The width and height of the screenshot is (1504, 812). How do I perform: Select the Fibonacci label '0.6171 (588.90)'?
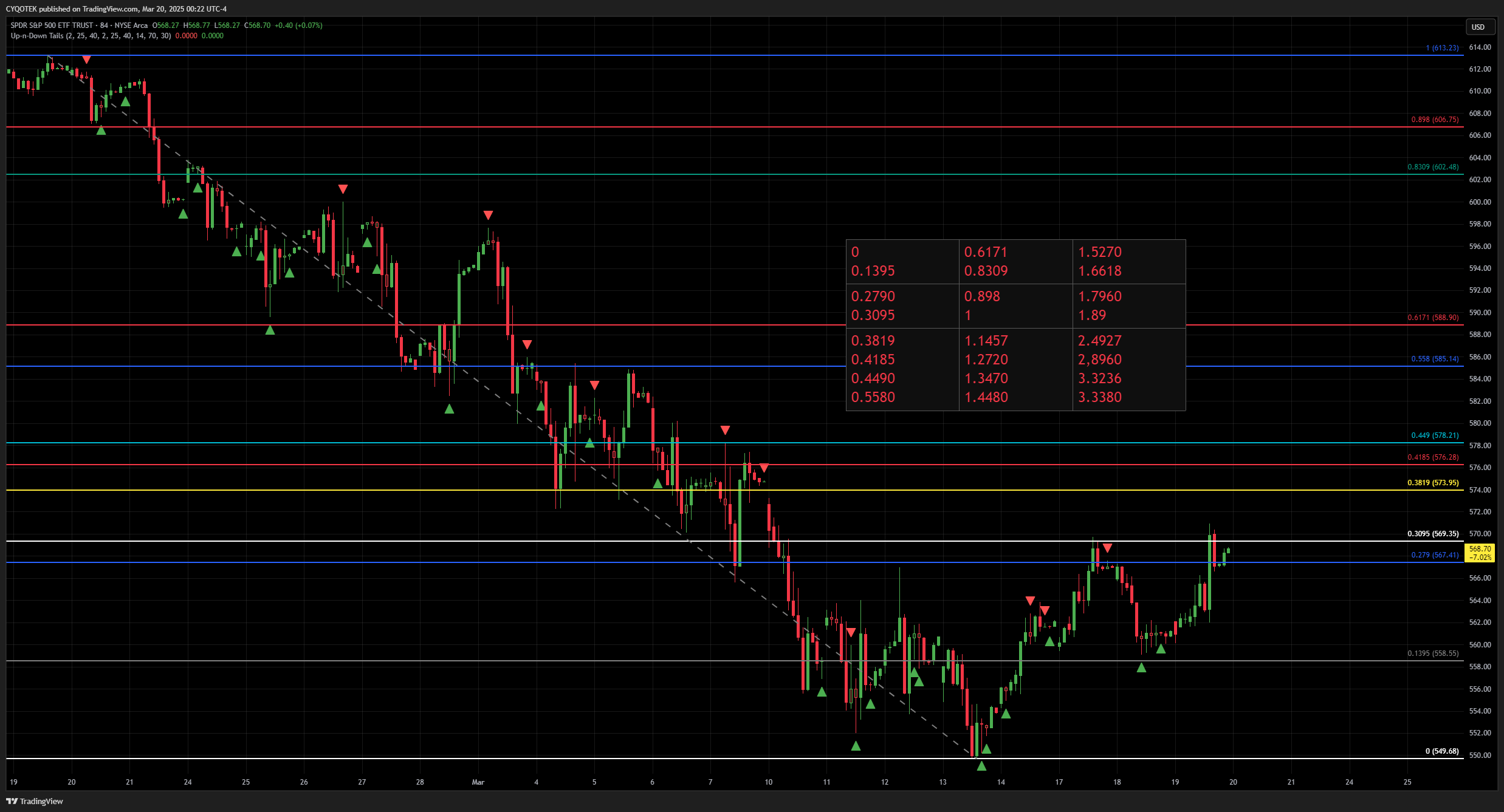[1433, 318]
